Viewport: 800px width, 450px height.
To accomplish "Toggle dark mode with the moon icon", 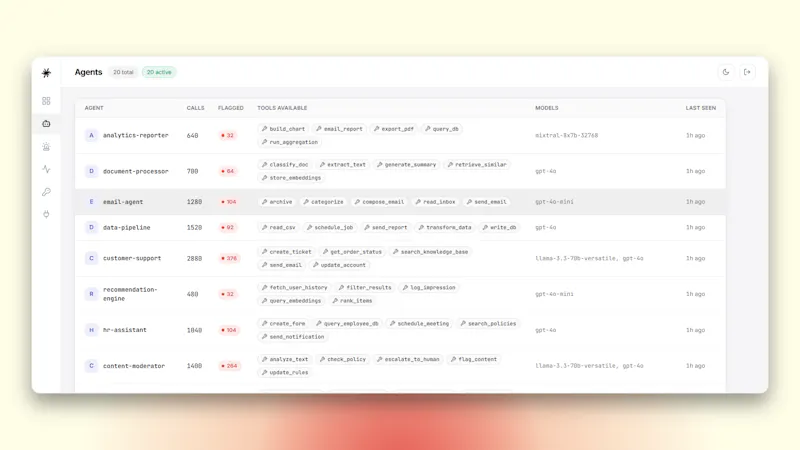I will [726, 72].
